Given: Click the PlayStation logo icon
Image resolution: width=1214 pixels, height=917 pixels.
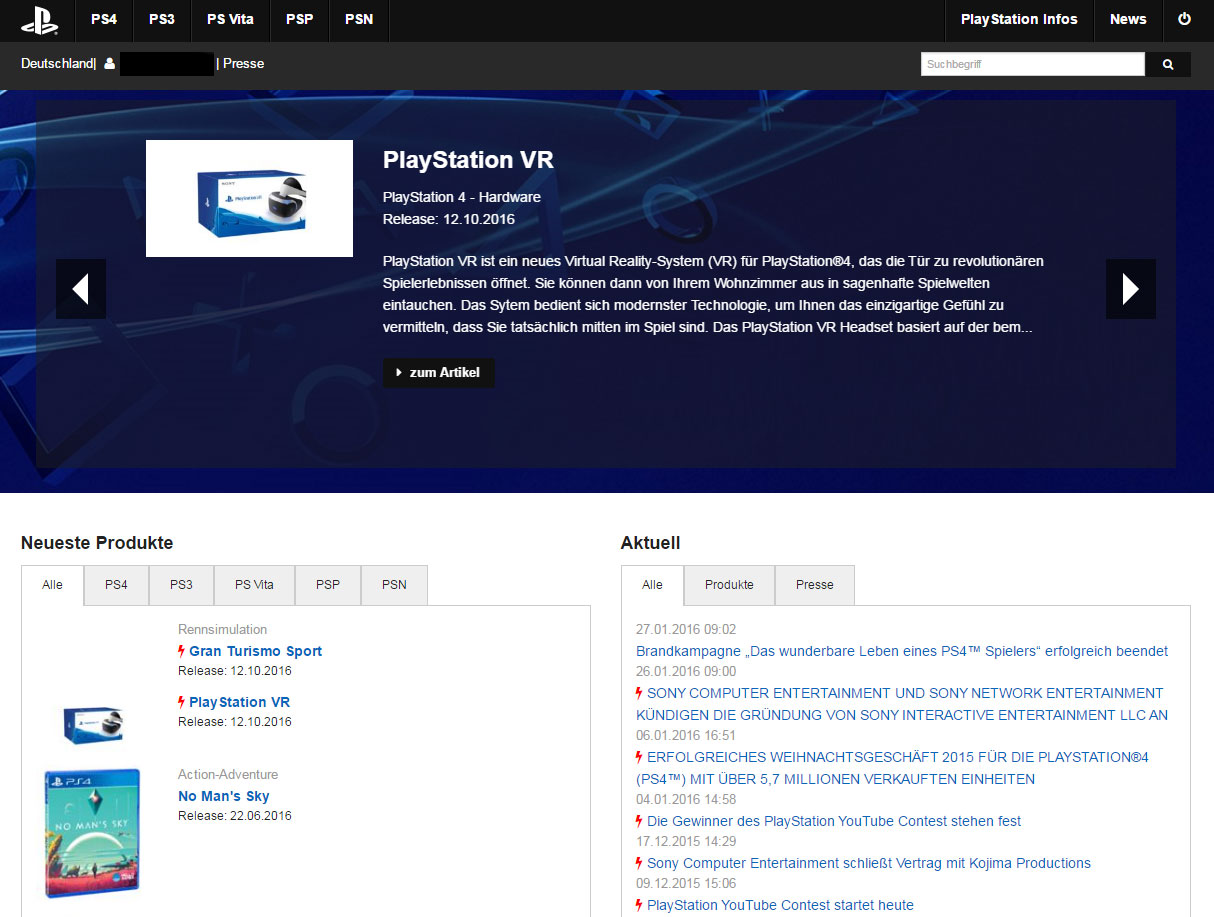Looking at the screenshot, I should pos(39,20).
